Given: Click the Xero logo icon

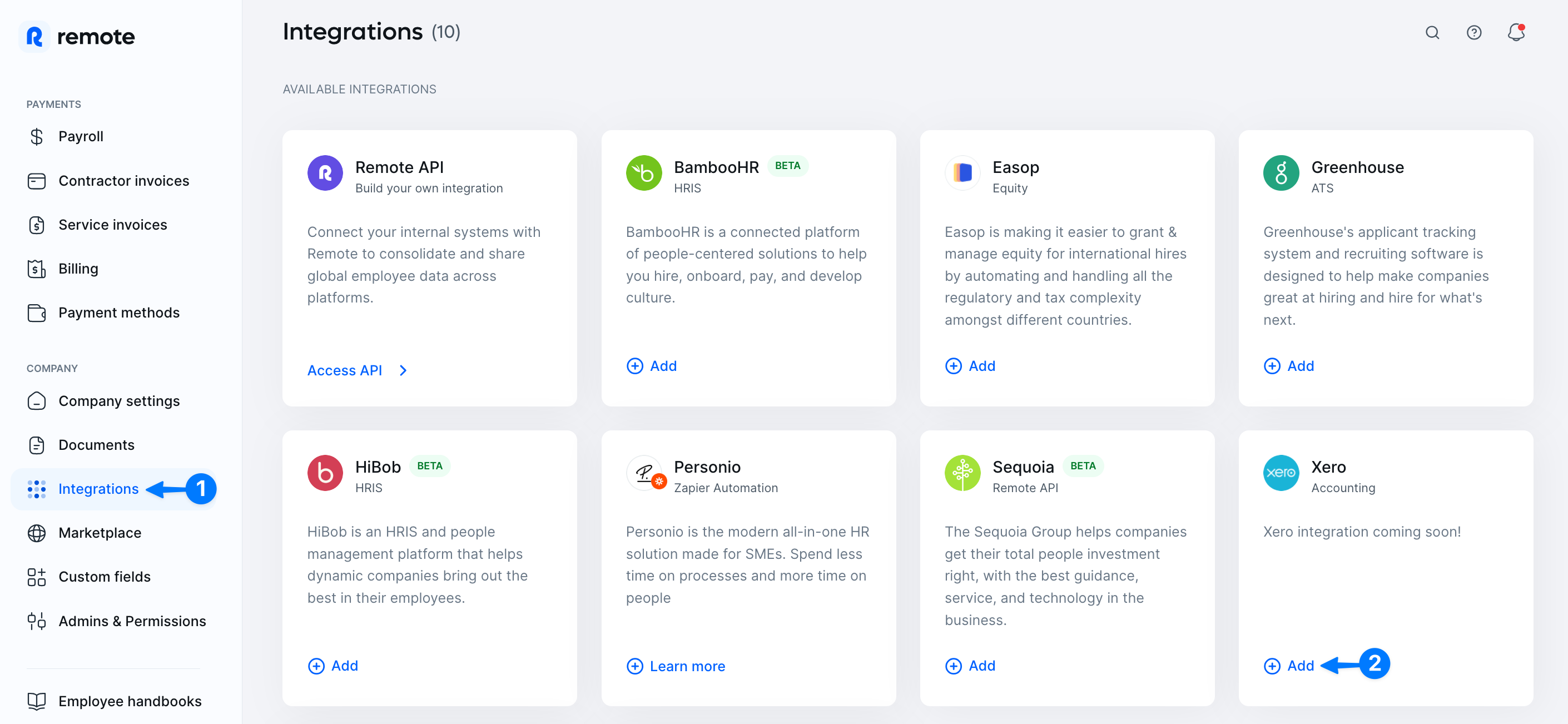Looking at the screenshot, I should click(x=1281, y=473).
